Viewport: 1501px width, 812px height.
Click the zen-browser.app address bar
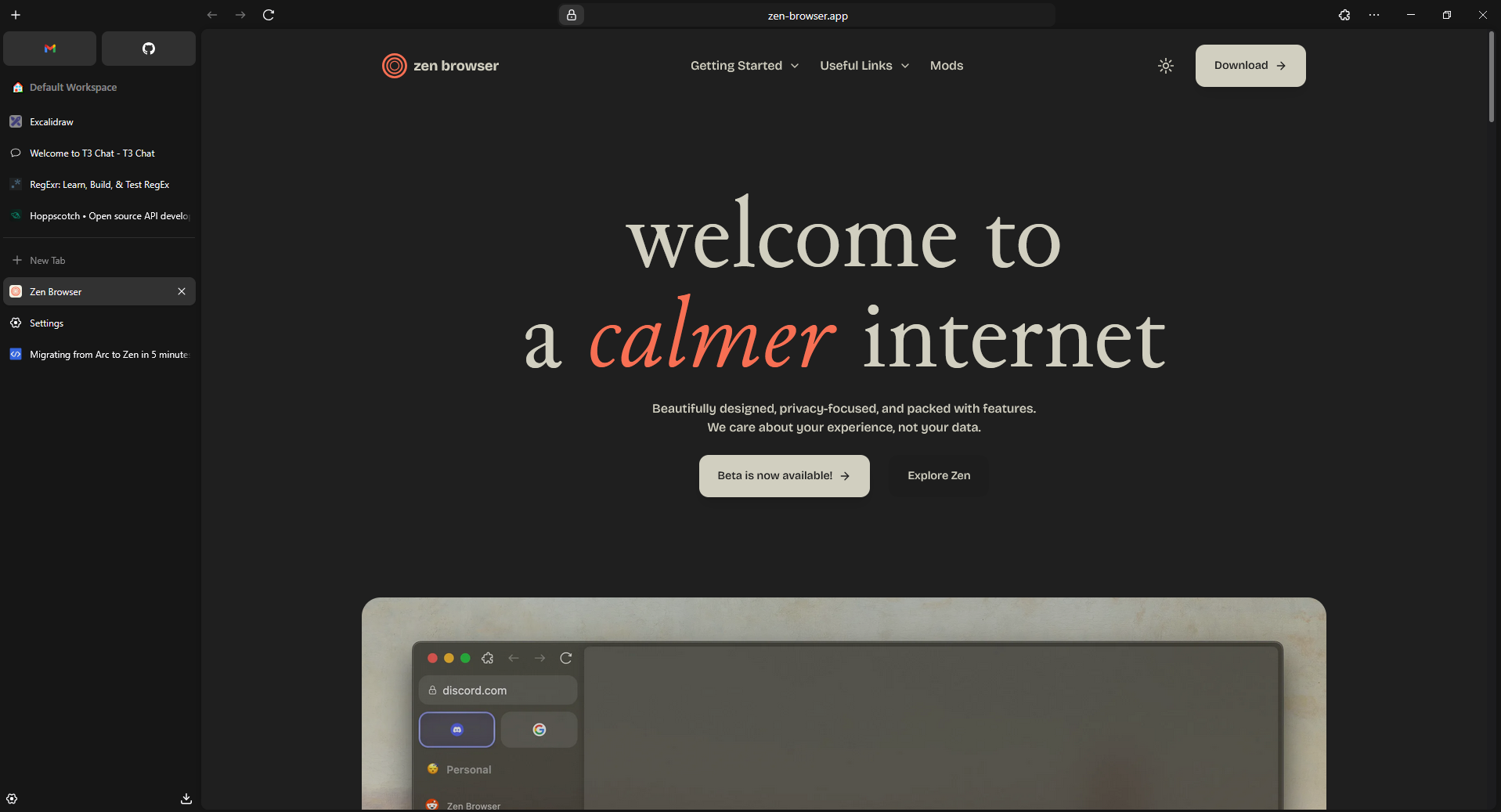[x=807, y=16]
